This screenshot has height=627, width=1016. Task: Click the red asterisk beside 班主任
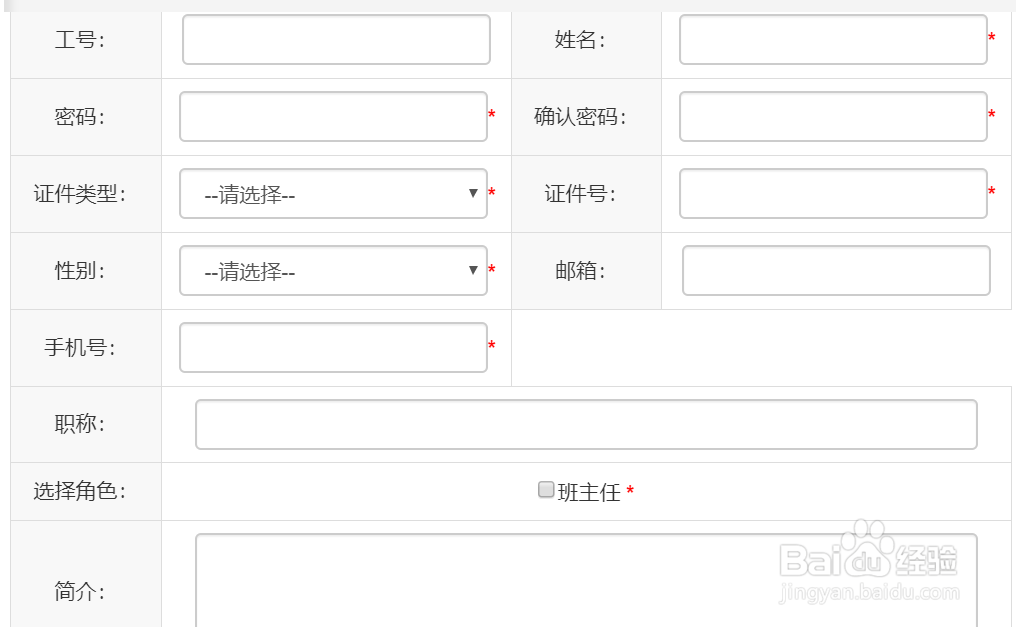tap(632, 490)
